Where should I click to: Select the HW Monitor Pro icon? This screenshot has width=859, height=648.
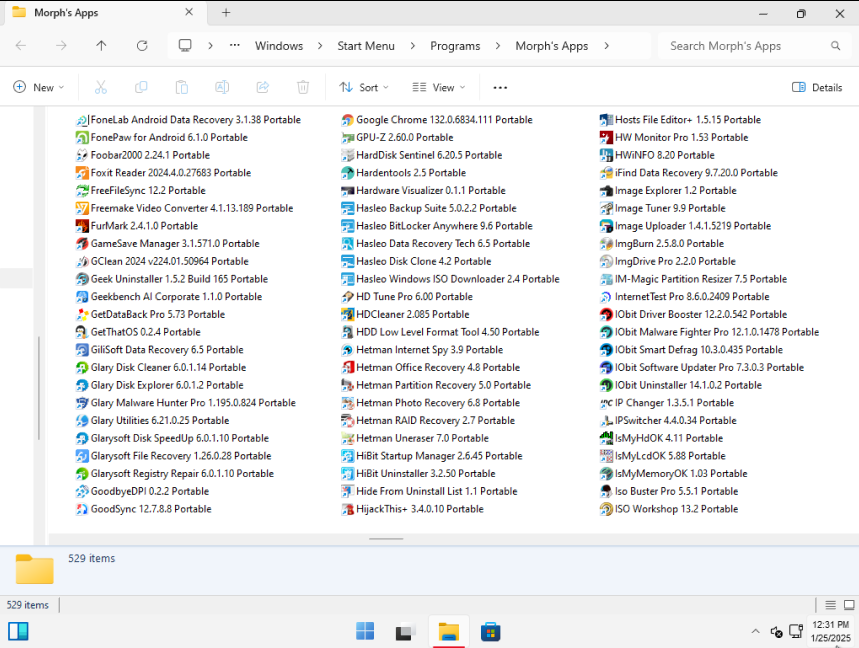coord(606,137)
